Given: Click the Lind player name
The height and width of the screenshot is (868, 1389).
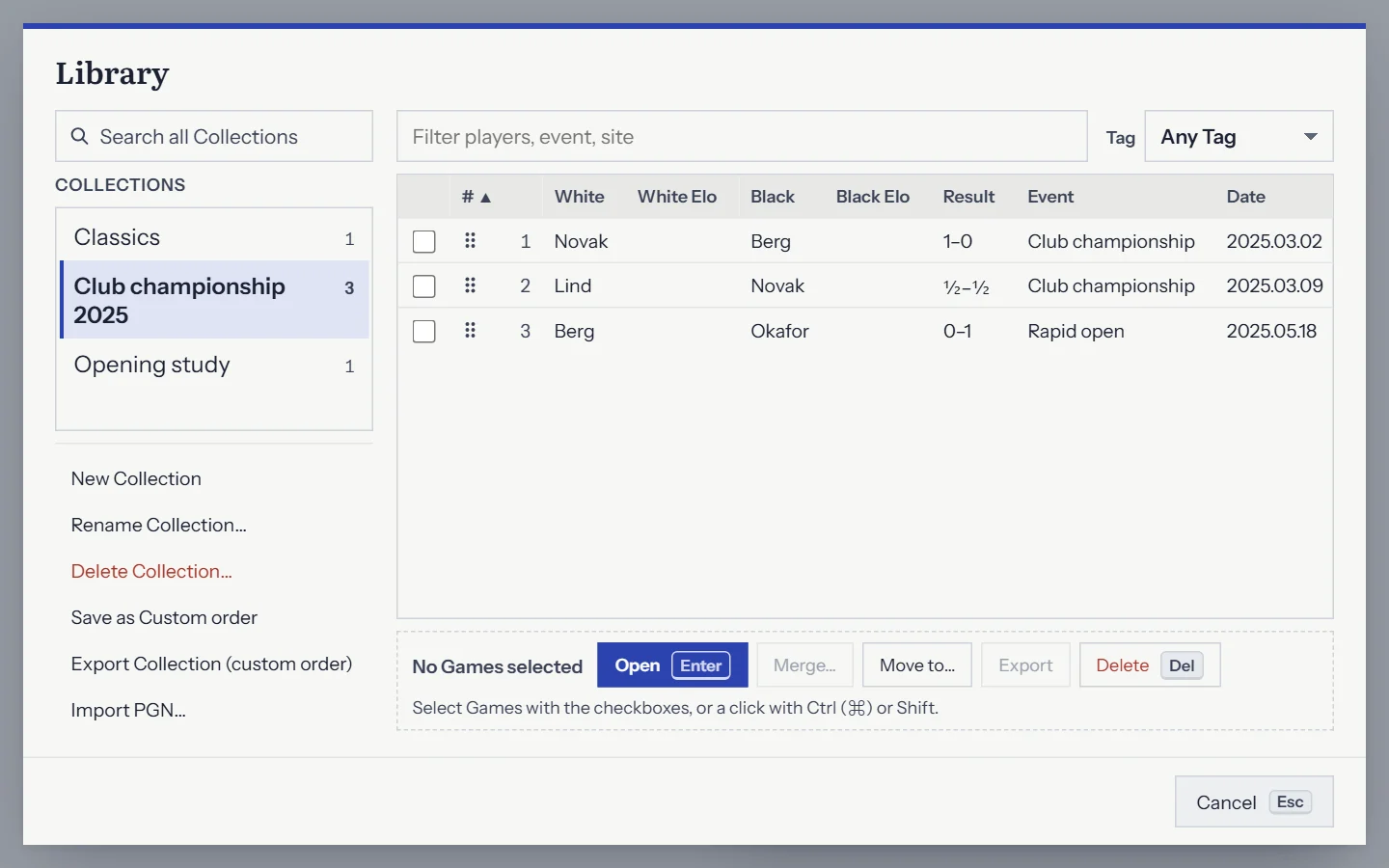Looking at the screenshot, I should point(573,286).
